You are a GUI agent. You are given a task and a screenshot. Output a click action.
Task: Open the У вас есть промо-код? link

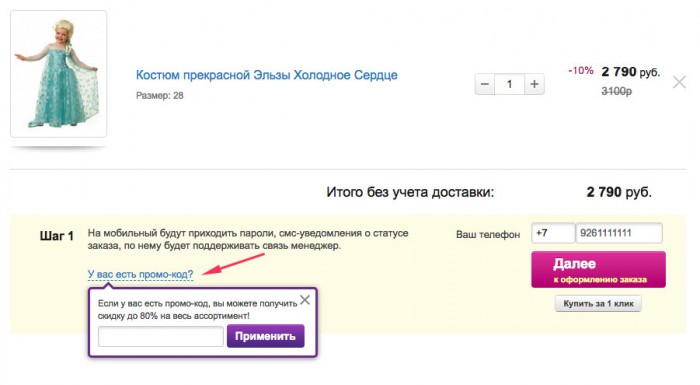(x=141, y=274)
